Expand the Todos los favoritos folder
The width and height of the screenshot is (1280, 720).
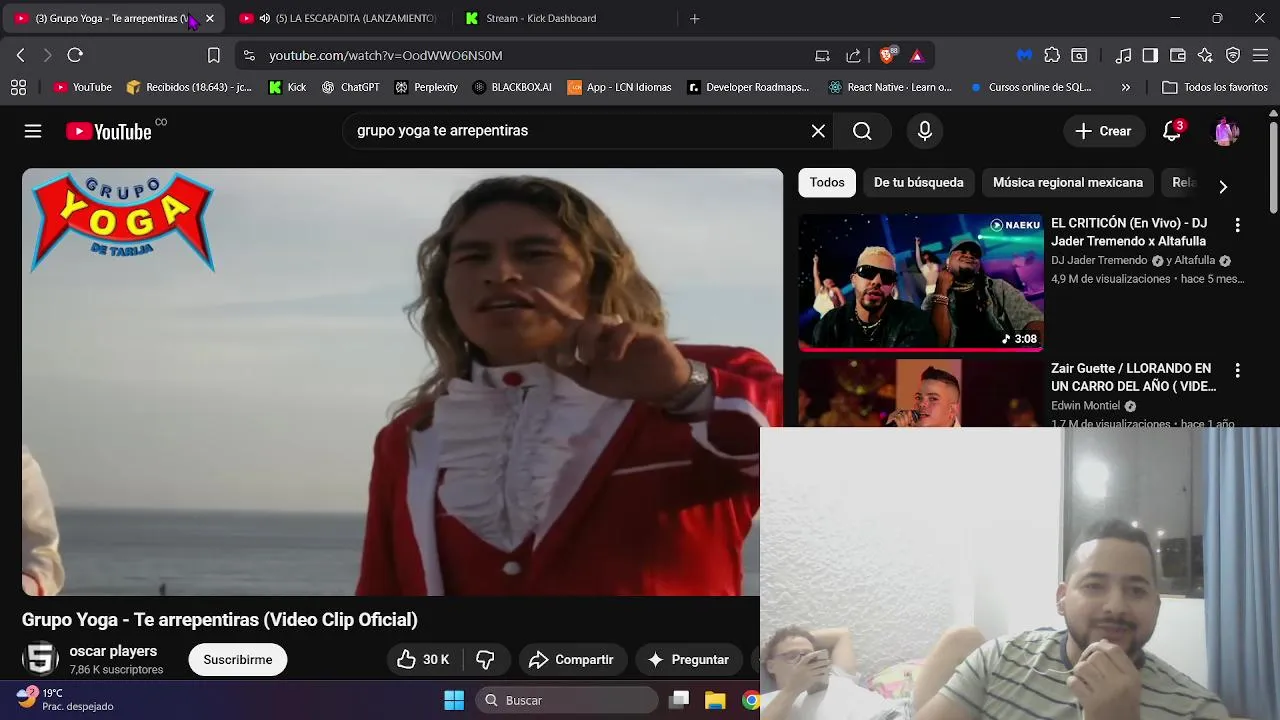click(x=1215, y=87)
